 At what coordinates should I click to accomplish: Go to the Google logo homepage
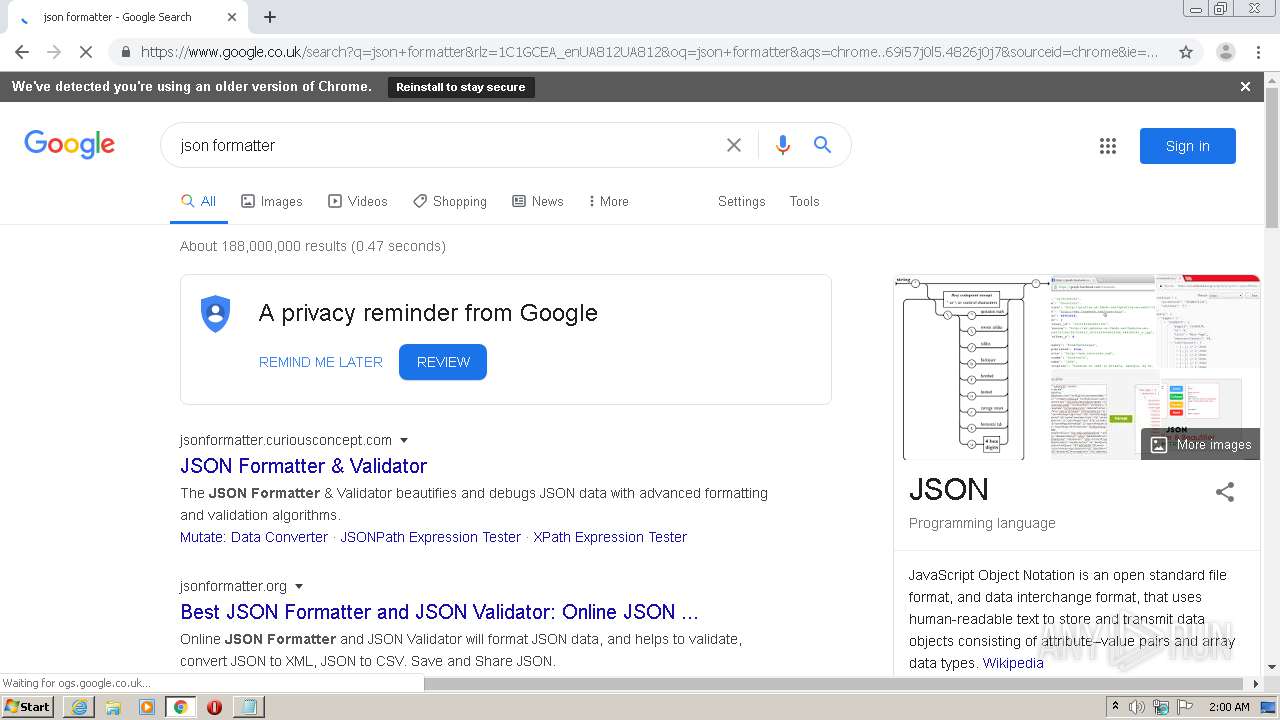(x=69, y=145)
